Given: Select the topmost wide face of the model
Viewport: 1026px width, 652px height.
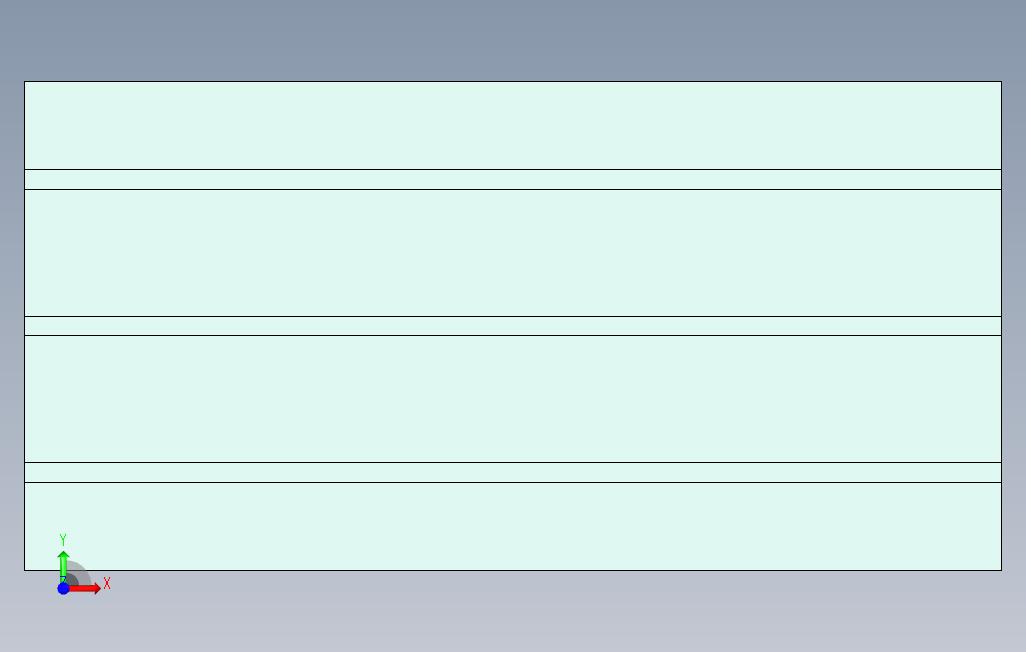Looking at the screenshot, I should (x=513, y=126).
